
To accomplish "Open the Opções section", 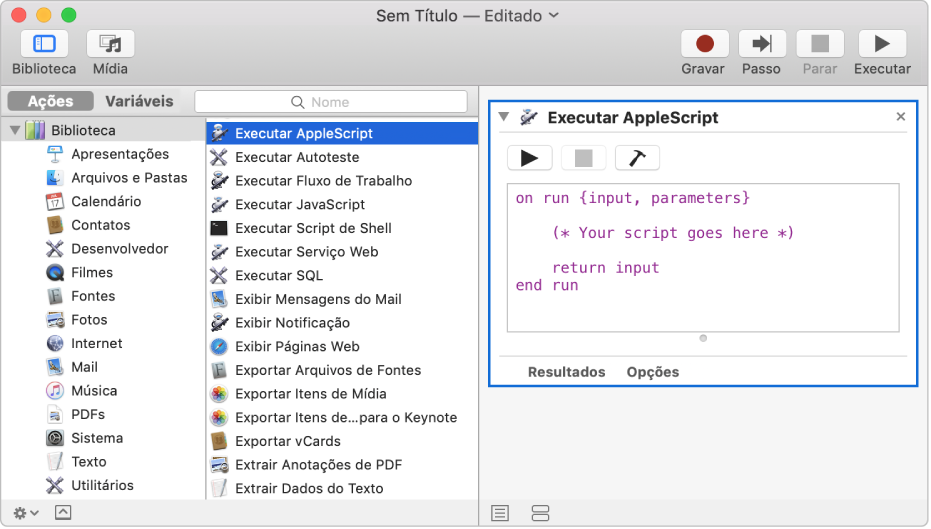I will point(652,372).
